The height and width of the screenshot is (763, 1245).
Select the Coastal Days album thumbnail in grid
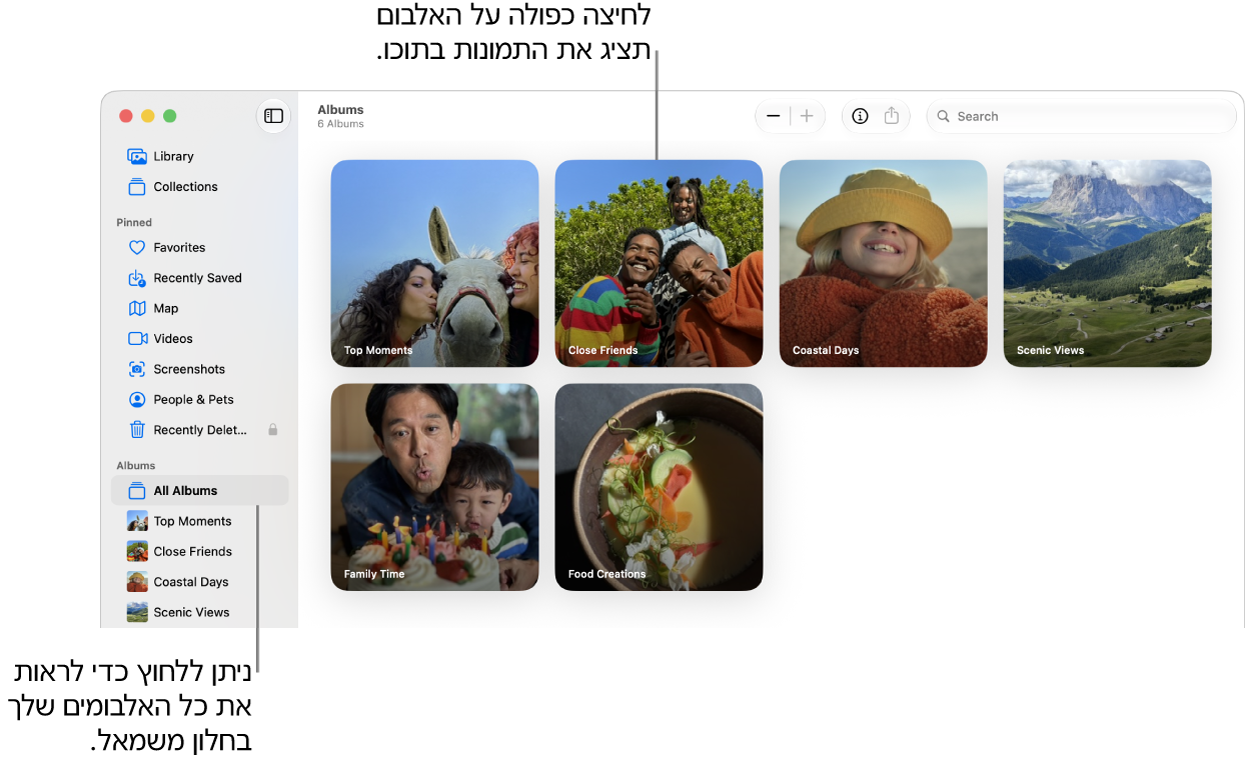pos(883,263)
